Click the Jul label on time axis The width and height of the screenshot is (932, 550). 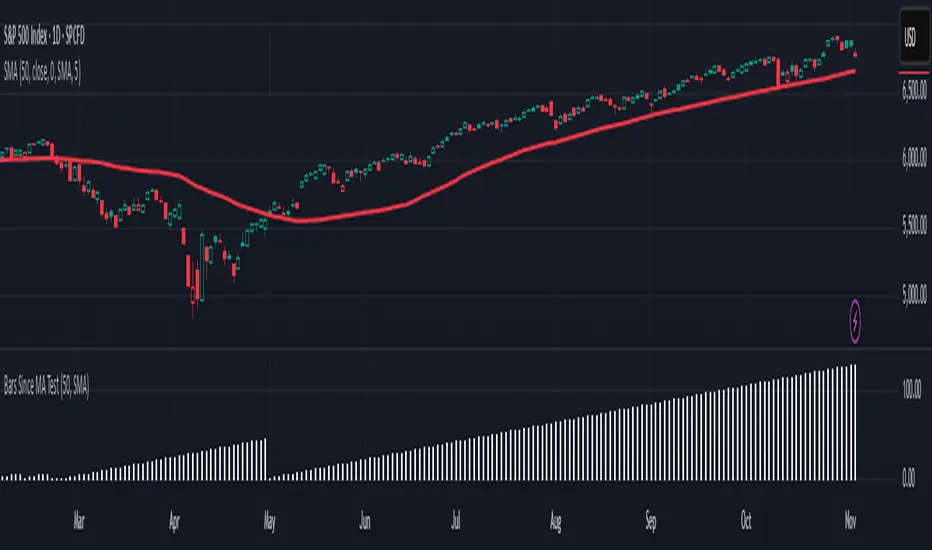456,522
